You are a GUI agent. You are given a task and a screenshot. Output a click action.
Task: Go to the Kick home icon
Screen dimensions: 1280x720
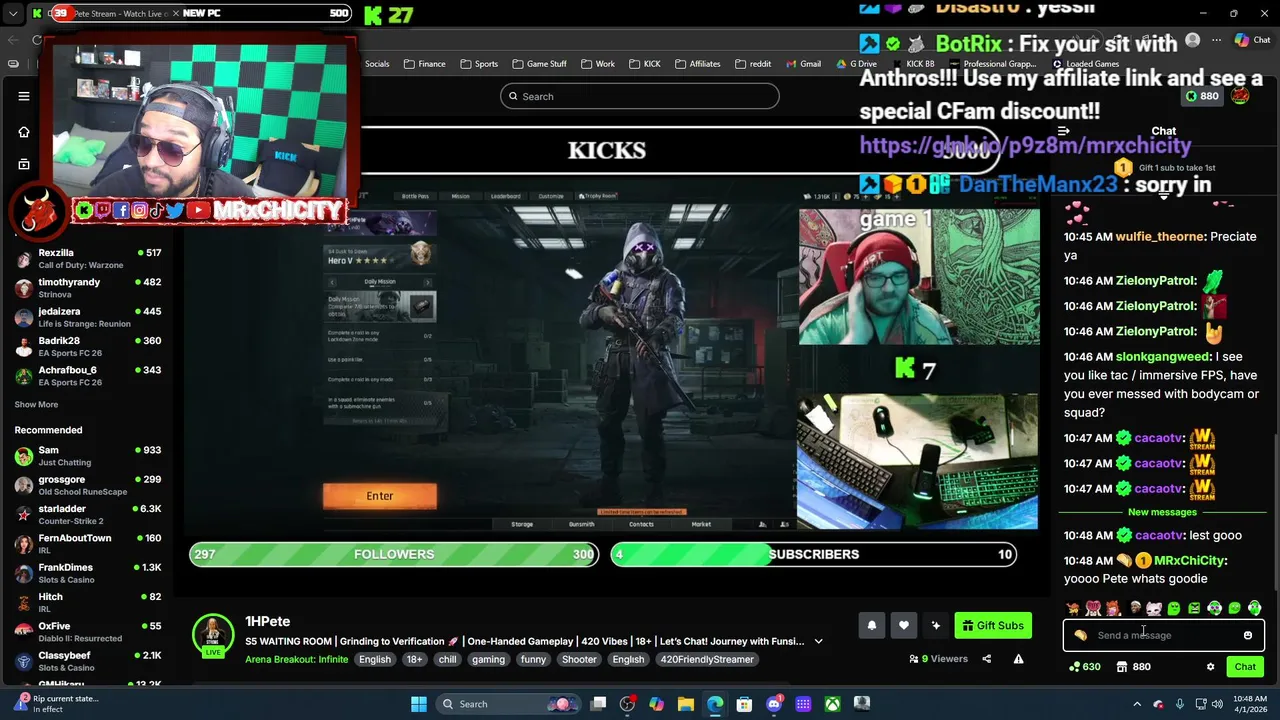point(24,131)
